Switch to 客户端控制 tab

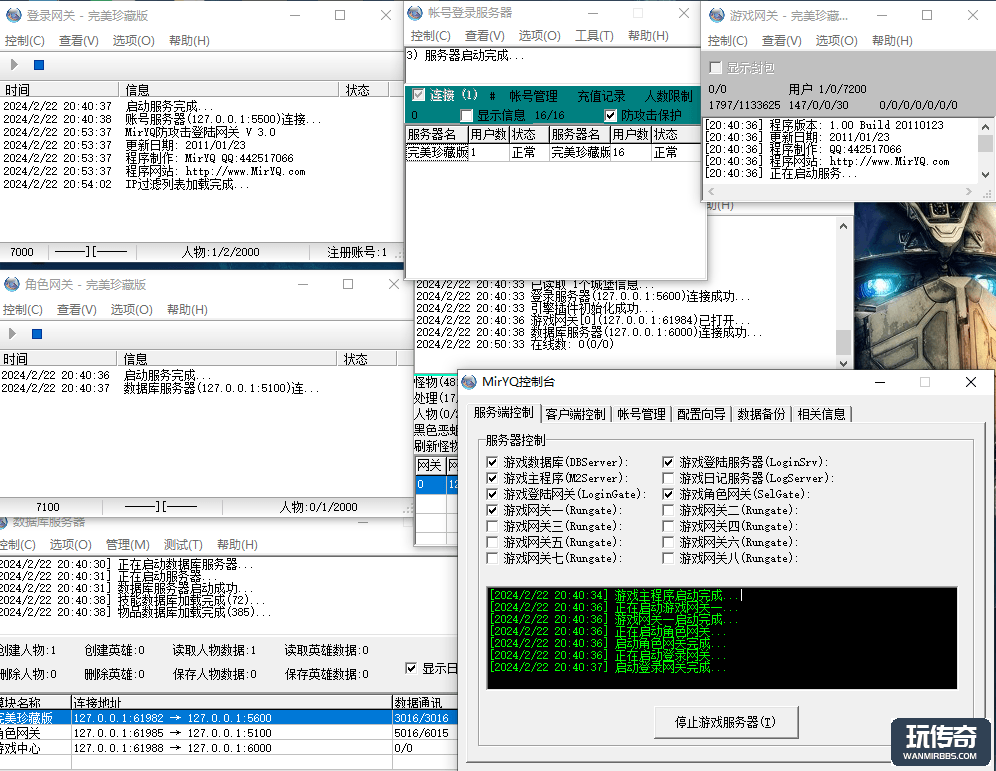(x=575, y=414)
